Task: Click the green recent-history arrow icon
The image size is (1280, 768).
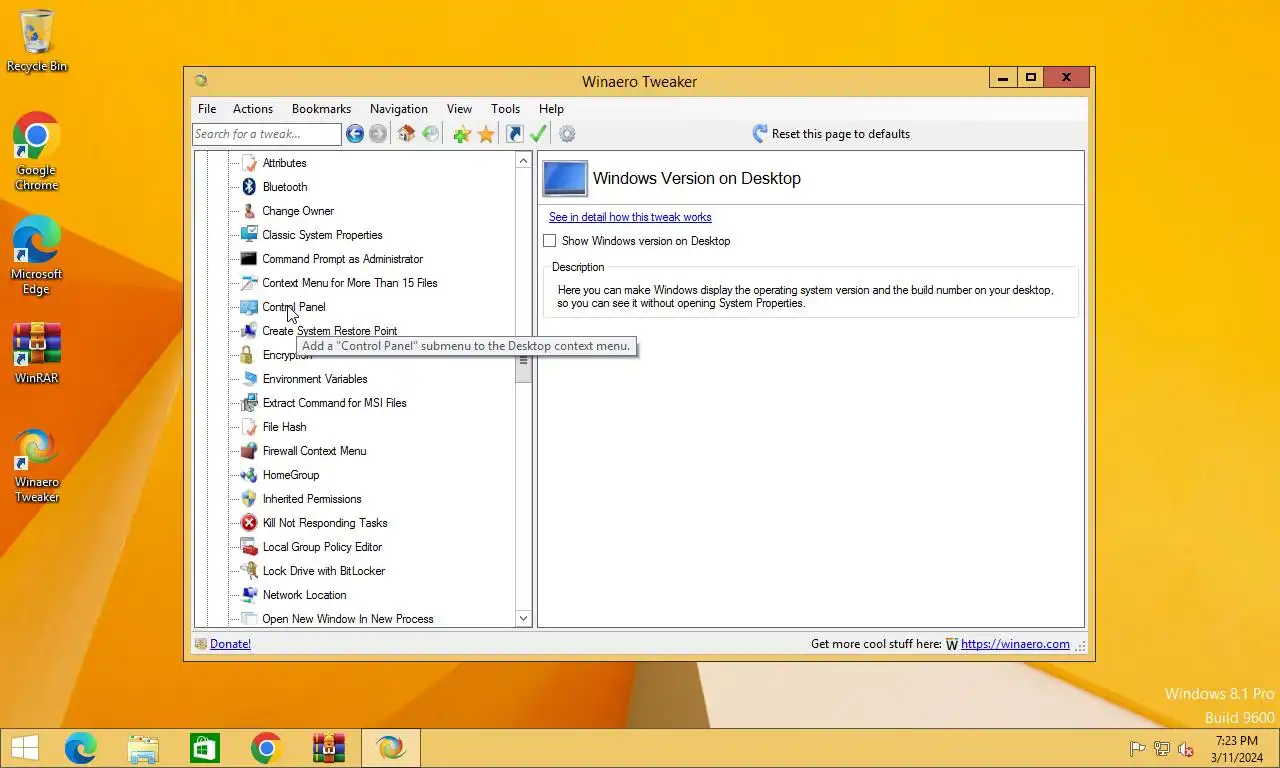Action: [431, 134]
